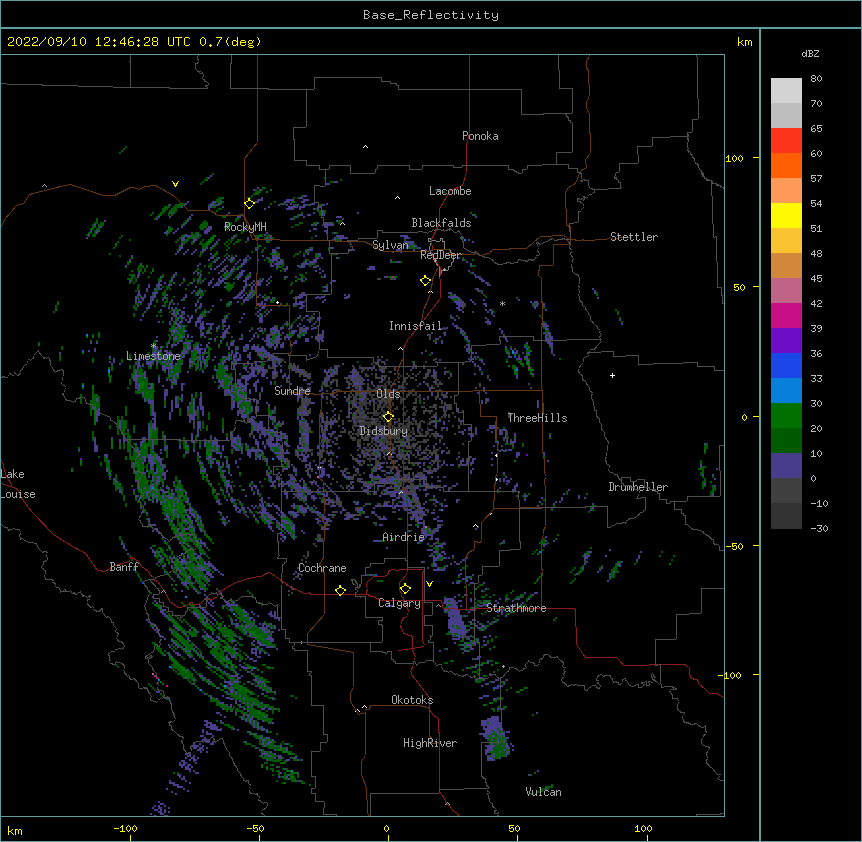Click the red 65 dBZ color swatch
862x842 pixels.
click(786, 140)
